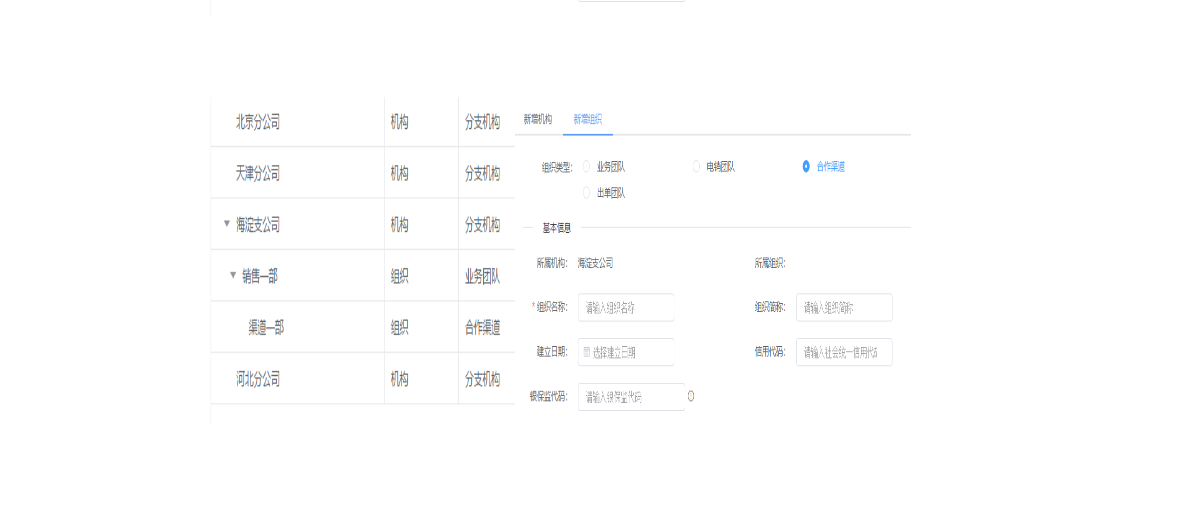
Task: Select the 销售一部 row name
Action: click(260, 276)
